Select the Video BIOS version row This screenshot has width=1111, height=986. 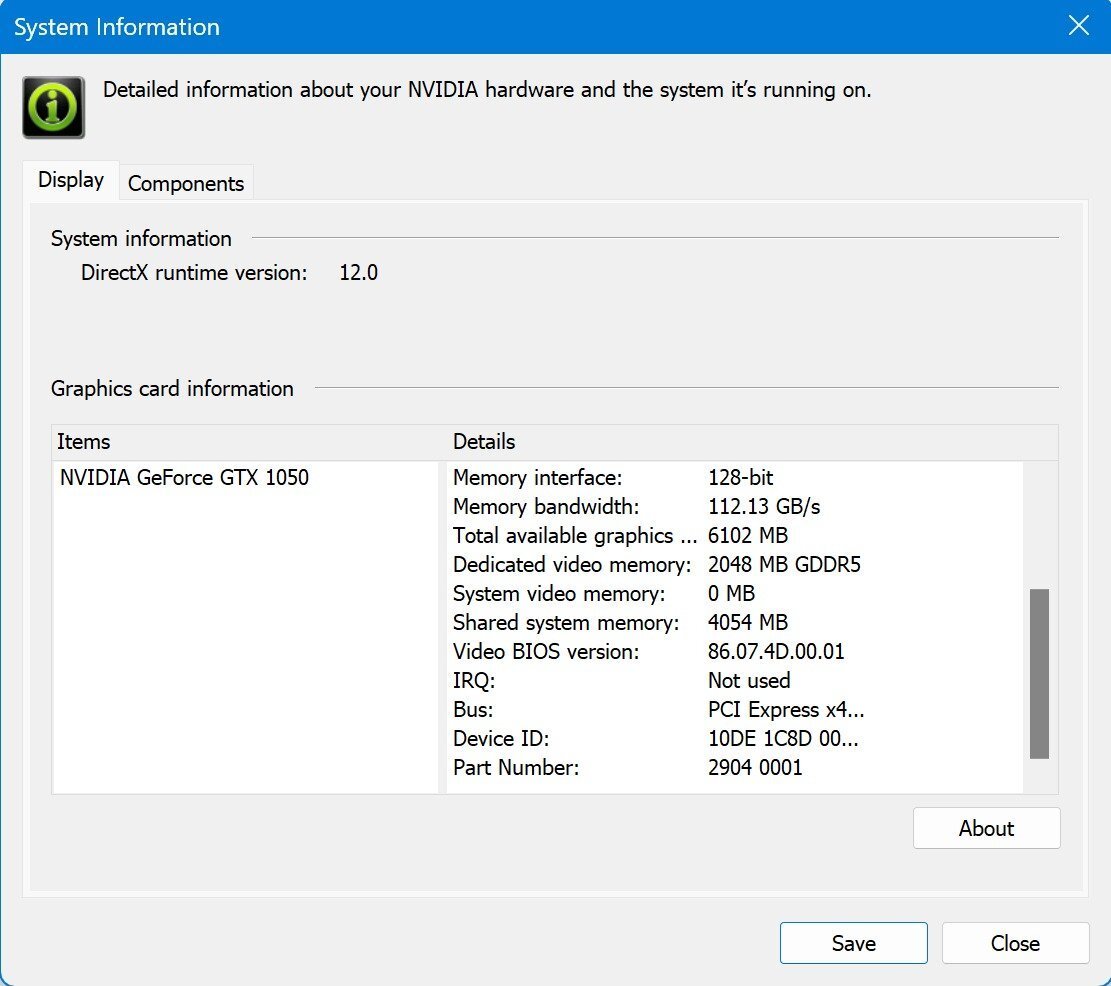pyautogui.click(x=734, y=652)
